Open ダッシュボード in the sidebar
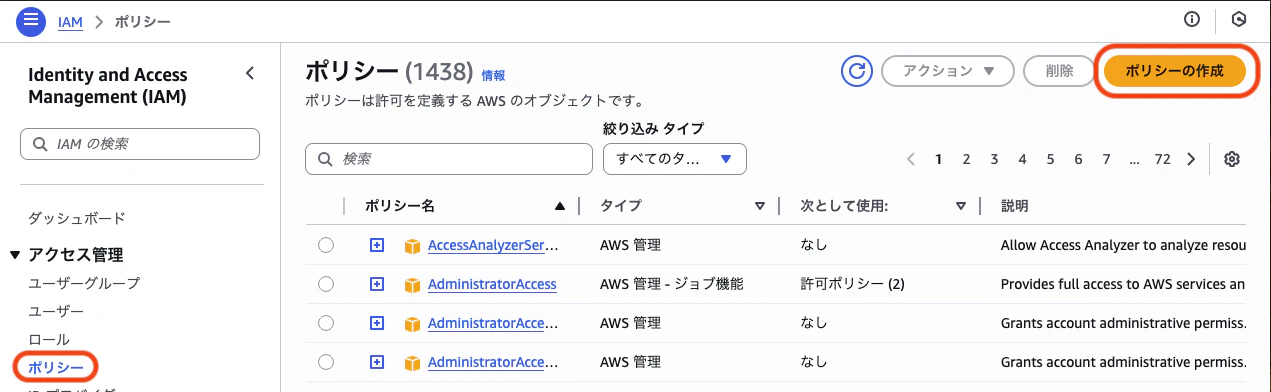 coord(77,218)
